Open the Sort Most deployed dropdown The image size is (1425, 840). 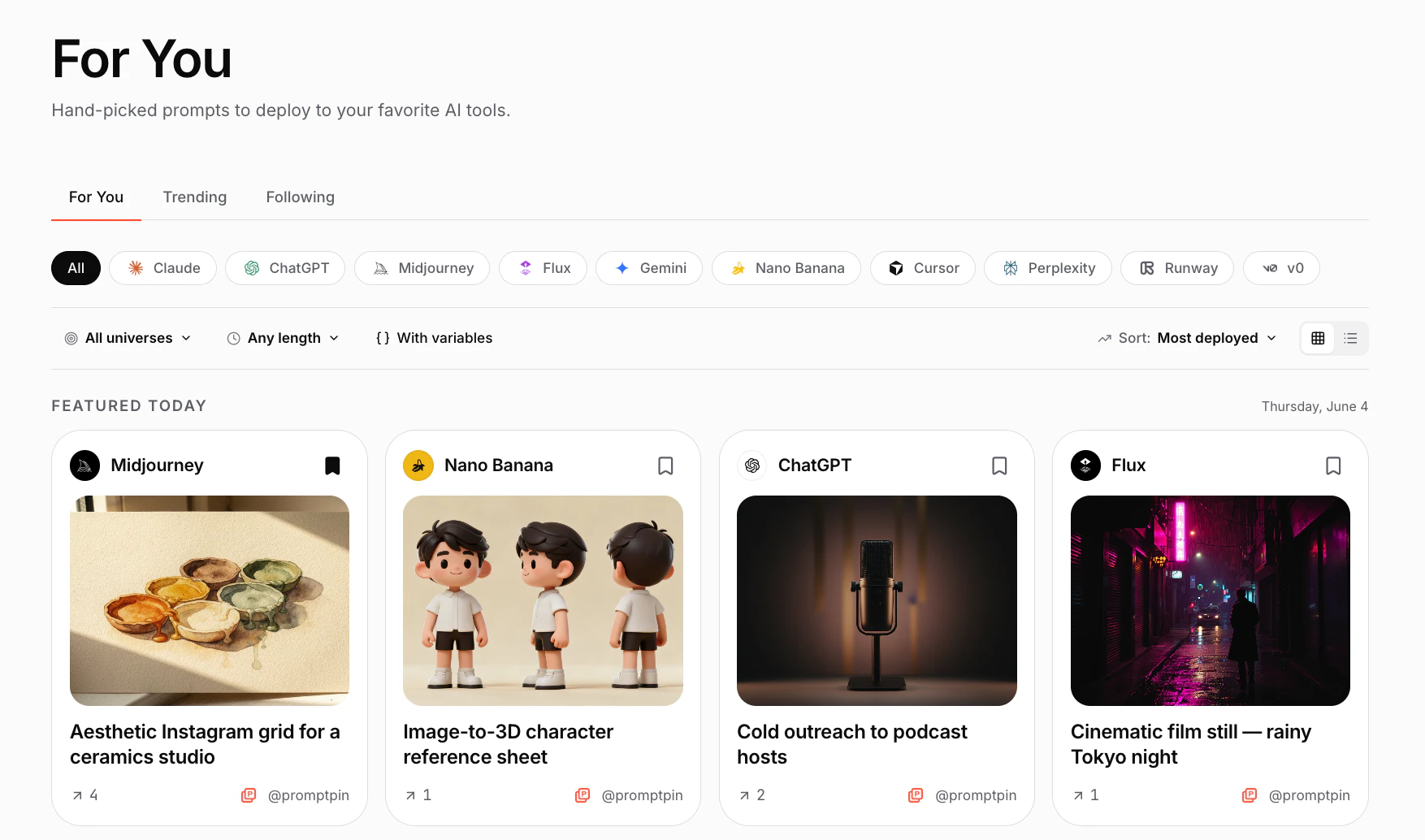coord(1188,338)
